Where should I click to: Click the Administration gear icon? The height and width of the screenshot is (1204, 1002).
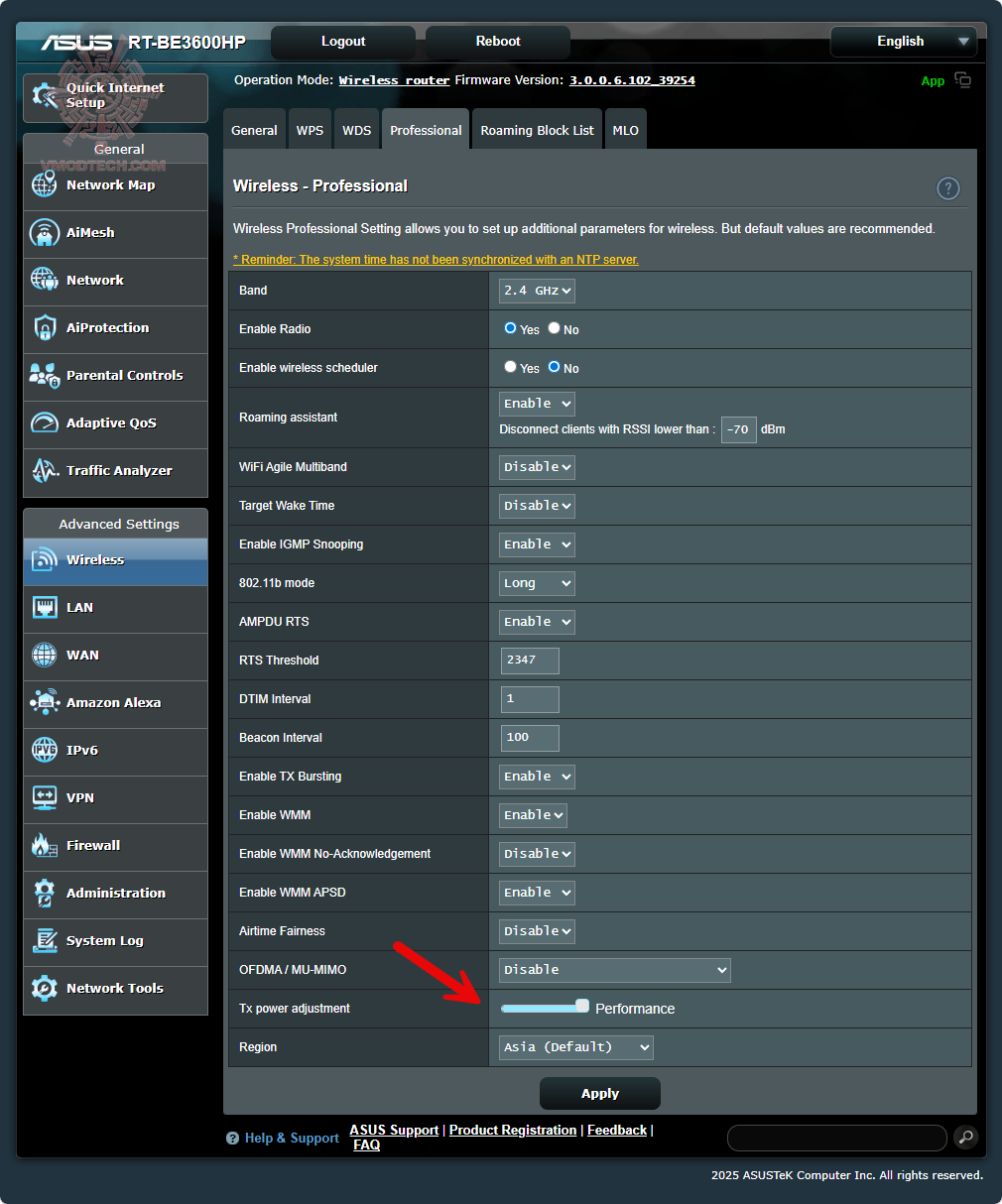pos(45,893)
